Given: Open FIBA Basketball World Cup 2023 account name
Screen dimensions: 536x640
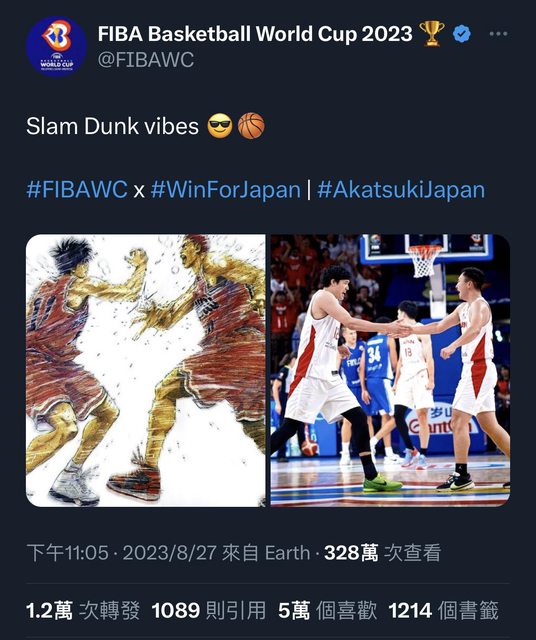Looking at the screenshot, I should pos(255,34).
